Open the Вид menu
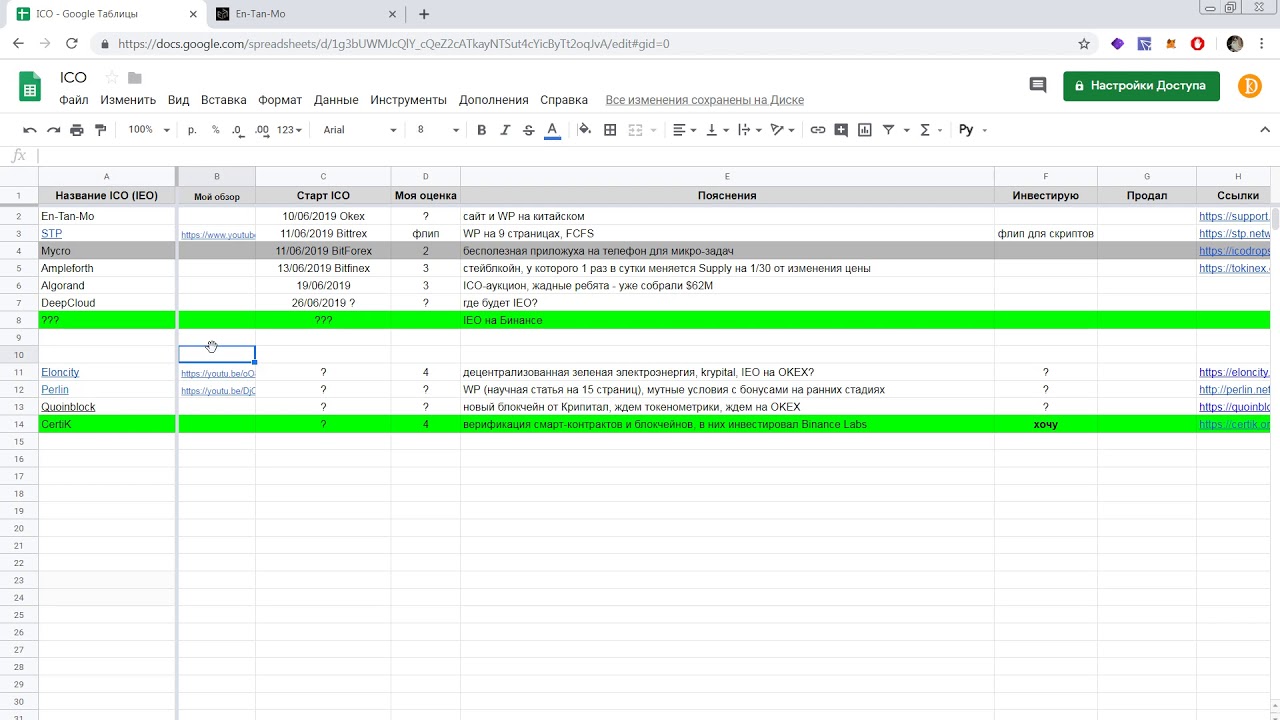Image resolution: width=1280 pixels, height=720 pixels. (x=178, y=100)
